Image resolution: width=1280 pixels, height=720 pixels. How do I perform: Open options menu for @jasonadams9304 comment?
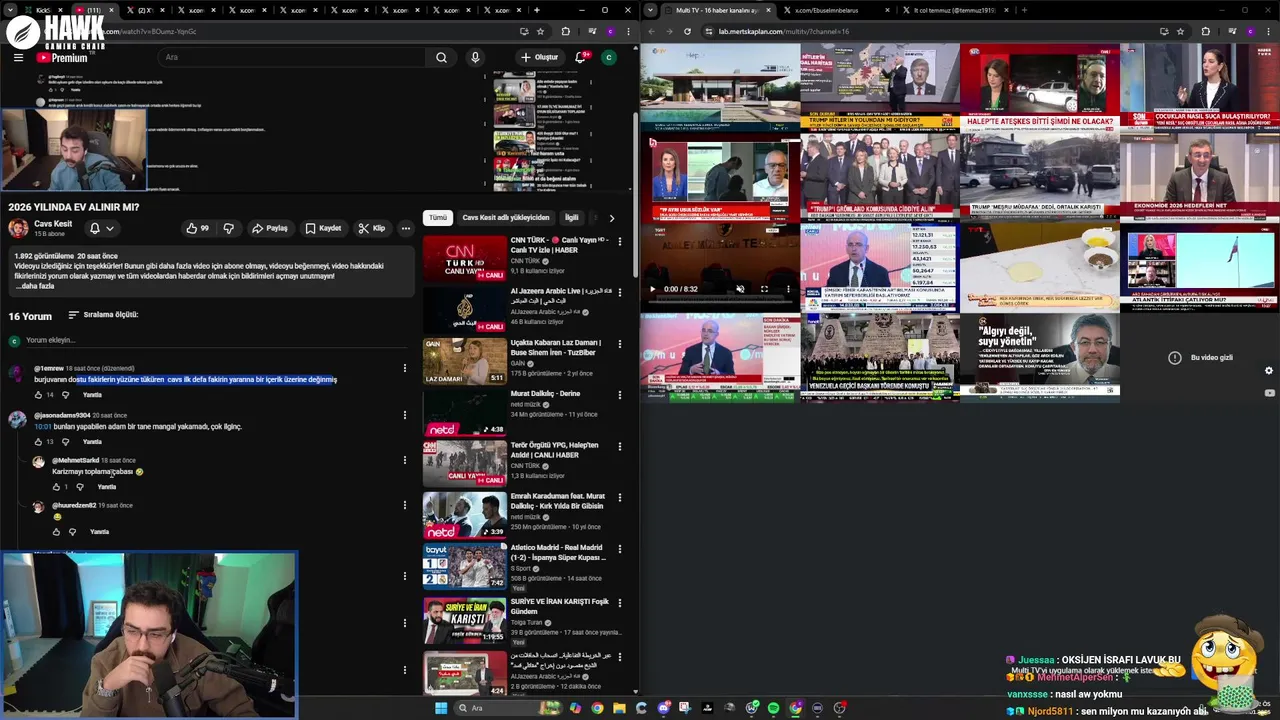405,415
